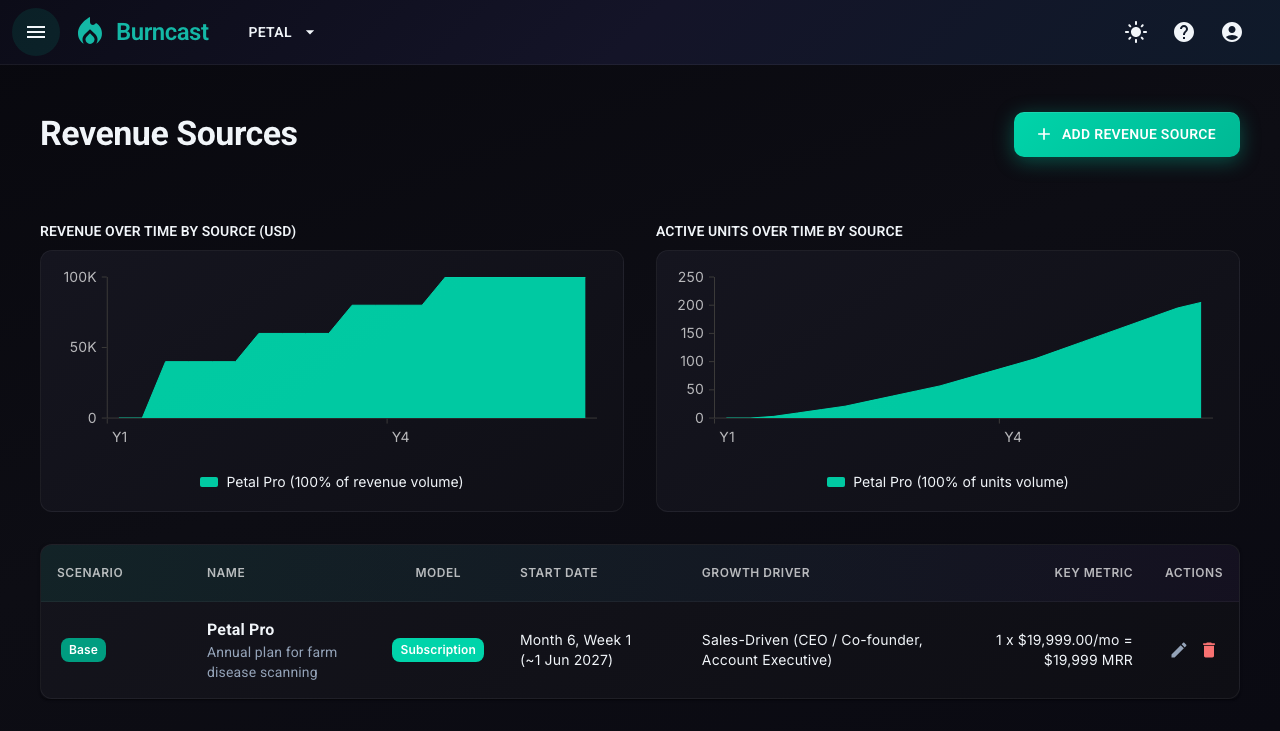Open the hamburger navigation menu

36,32
